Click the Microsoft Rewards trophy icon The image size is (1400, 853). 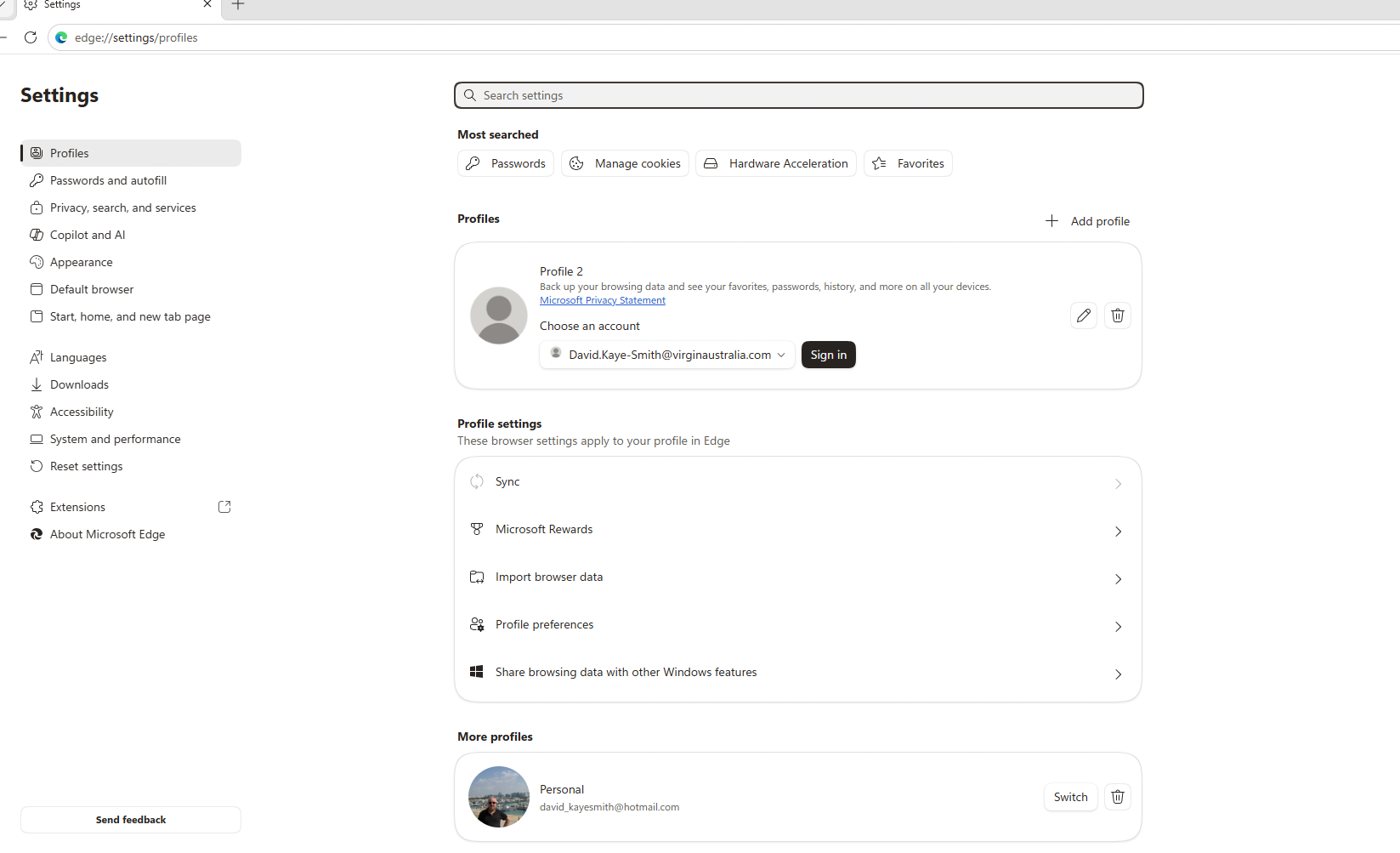coord(477,529)
